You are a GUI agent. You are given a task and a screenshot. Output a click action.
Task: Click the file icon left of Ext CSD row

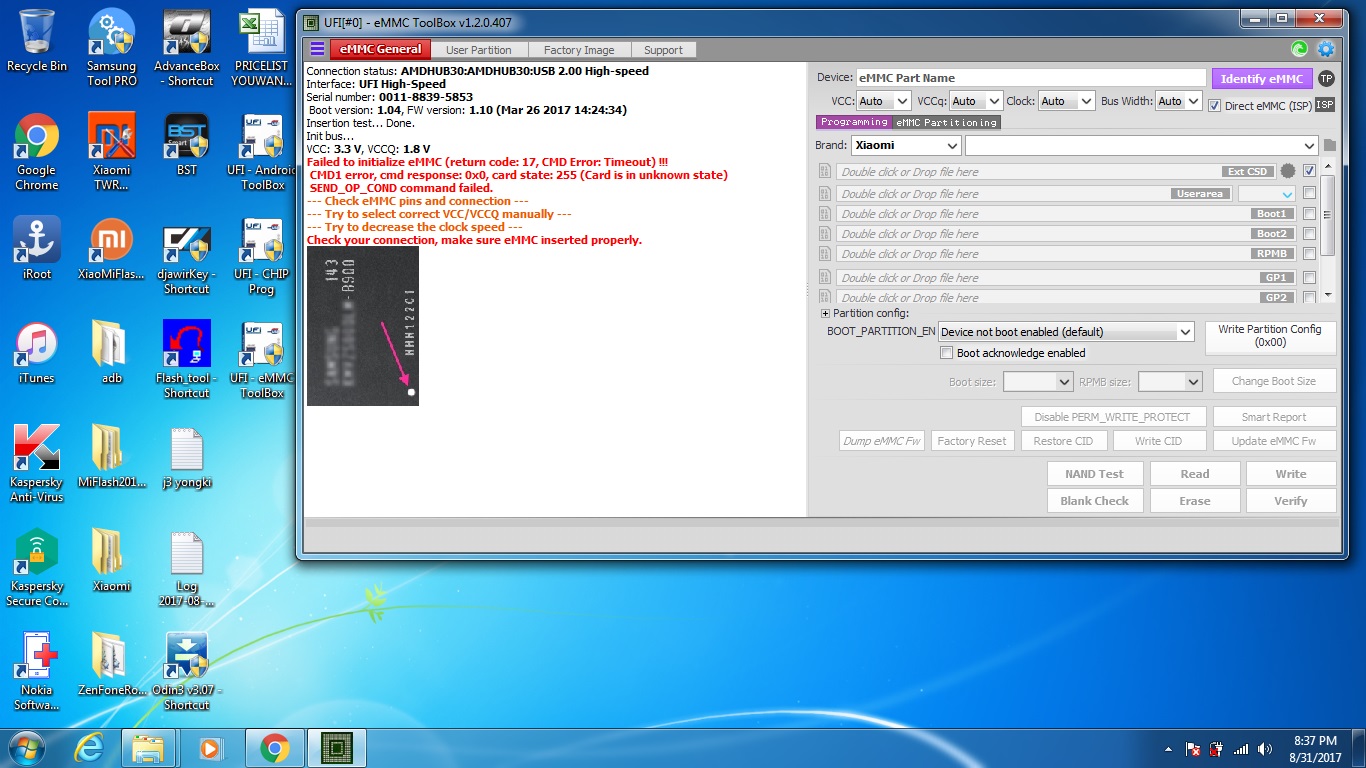click(825, 172)
